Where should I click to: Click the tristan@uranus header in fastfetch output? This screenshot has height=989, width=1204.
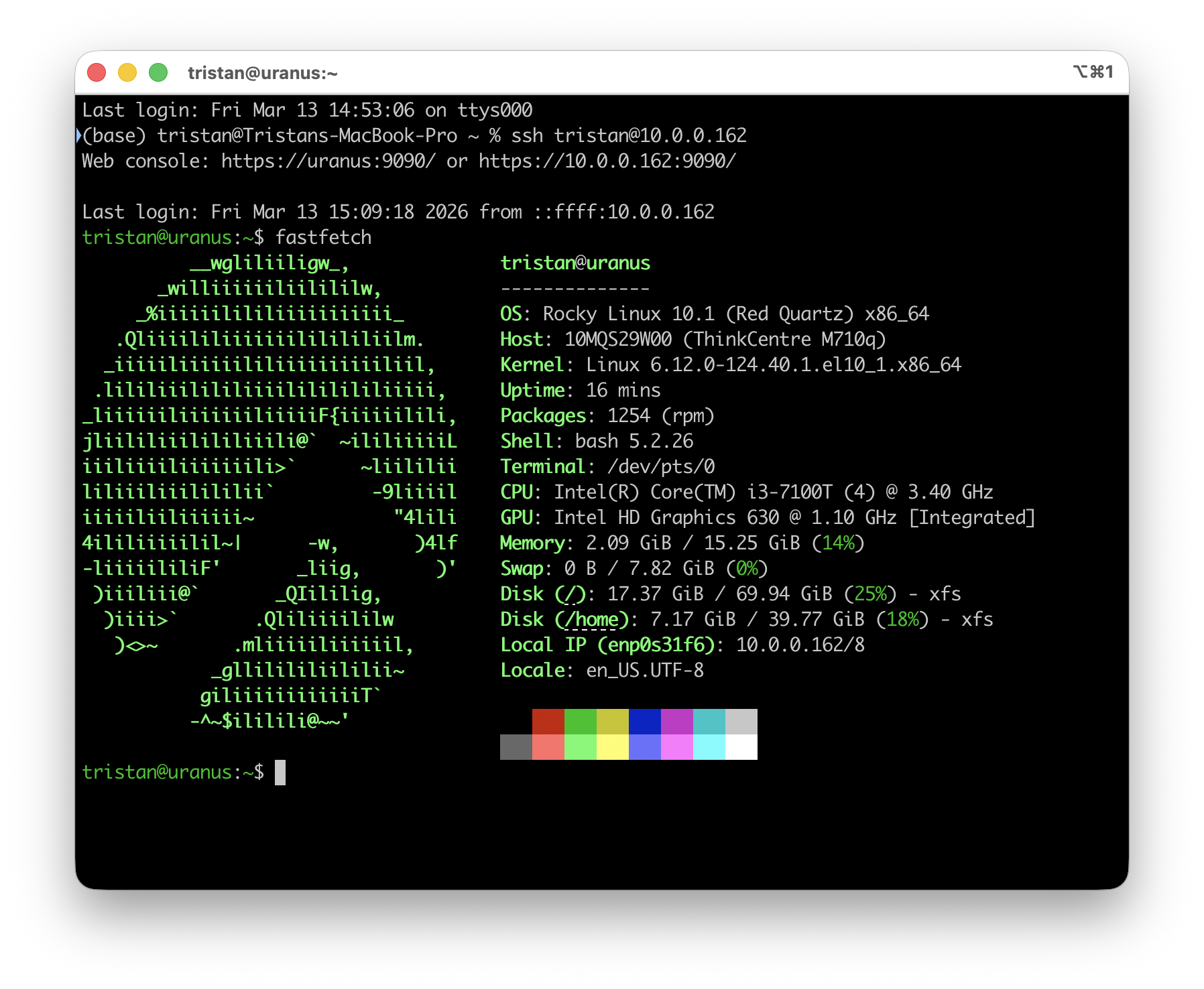[575, 263]
